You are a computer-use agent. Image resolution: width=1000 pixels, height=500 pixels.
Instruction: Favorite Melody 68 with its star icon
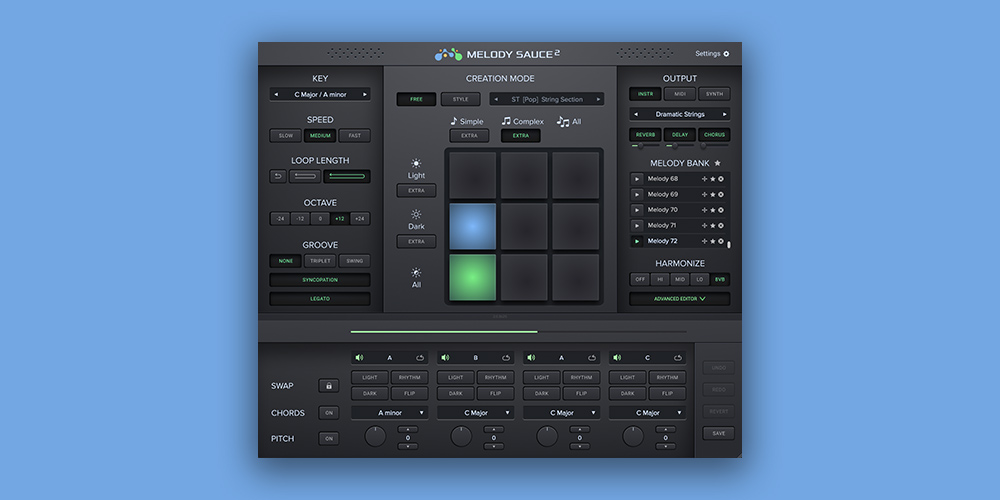tap(712, 179)
